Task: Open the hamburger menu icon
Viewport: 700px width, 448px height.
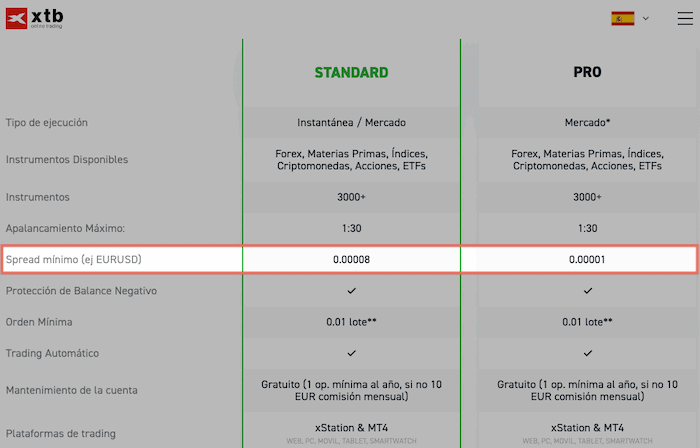Action: (685, 18)
